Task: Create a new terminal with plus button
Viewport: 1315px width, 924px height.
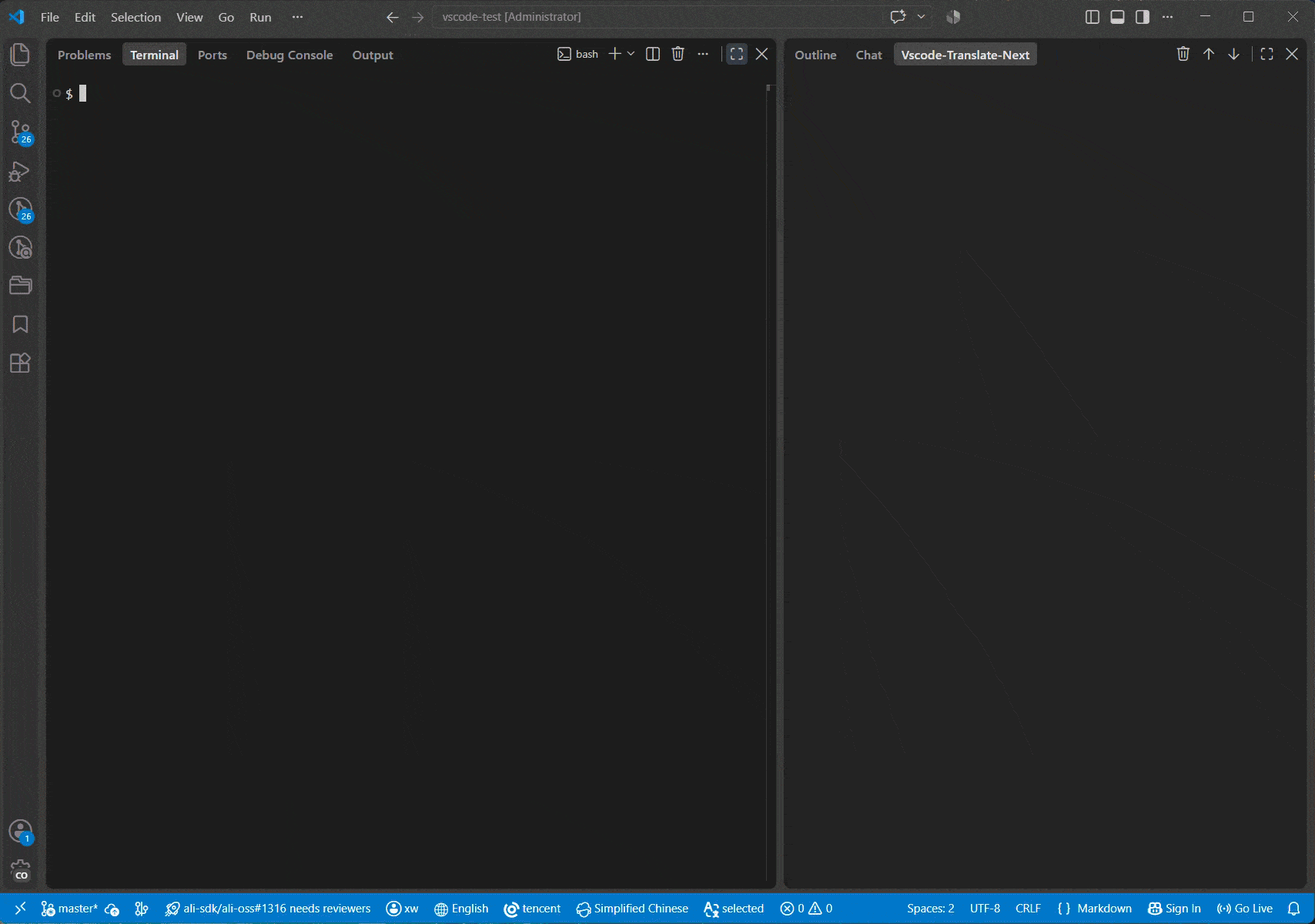Action: pos(615,54)
